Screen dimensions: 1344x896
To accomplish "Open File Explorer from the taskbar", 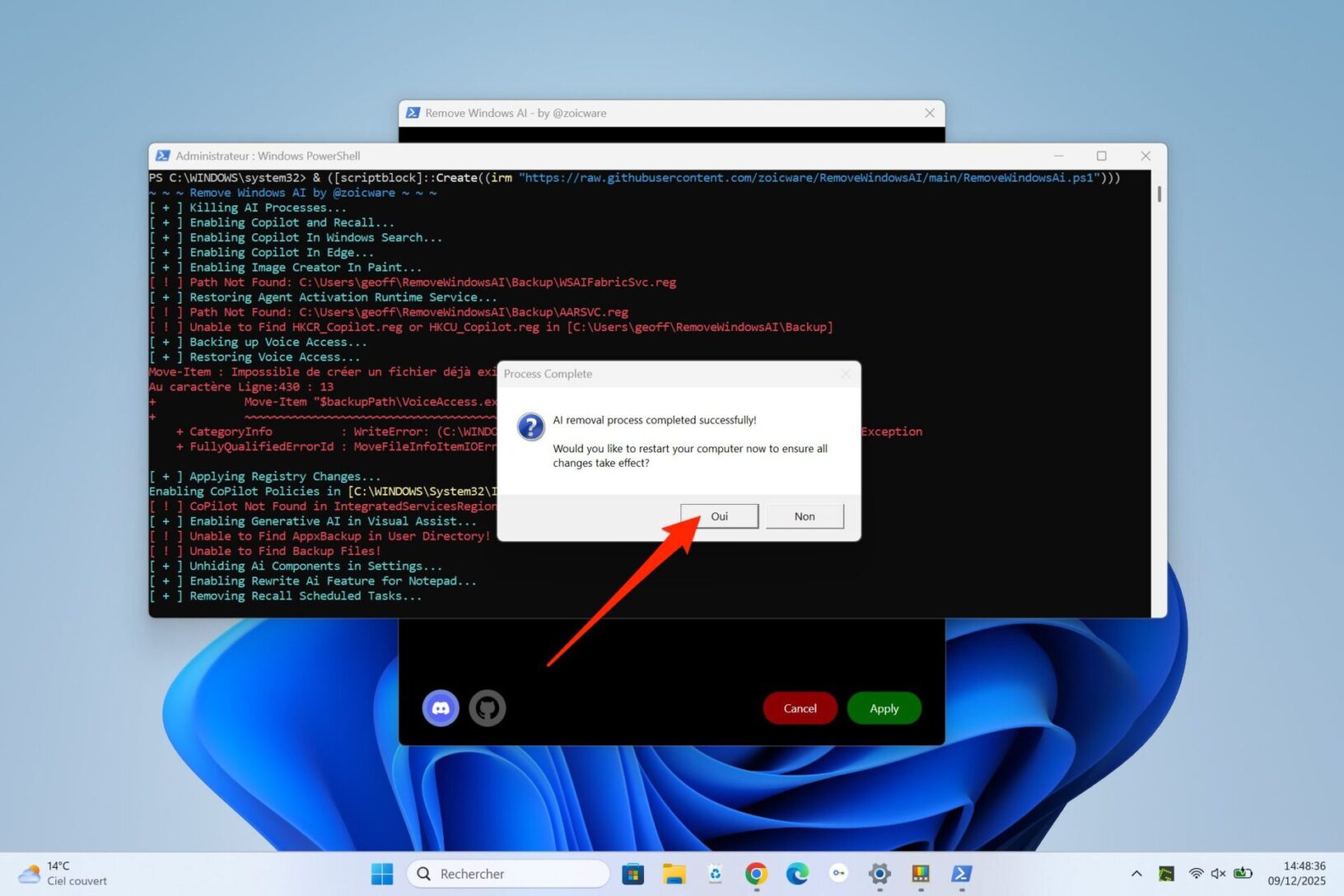I will coord(674,874).
